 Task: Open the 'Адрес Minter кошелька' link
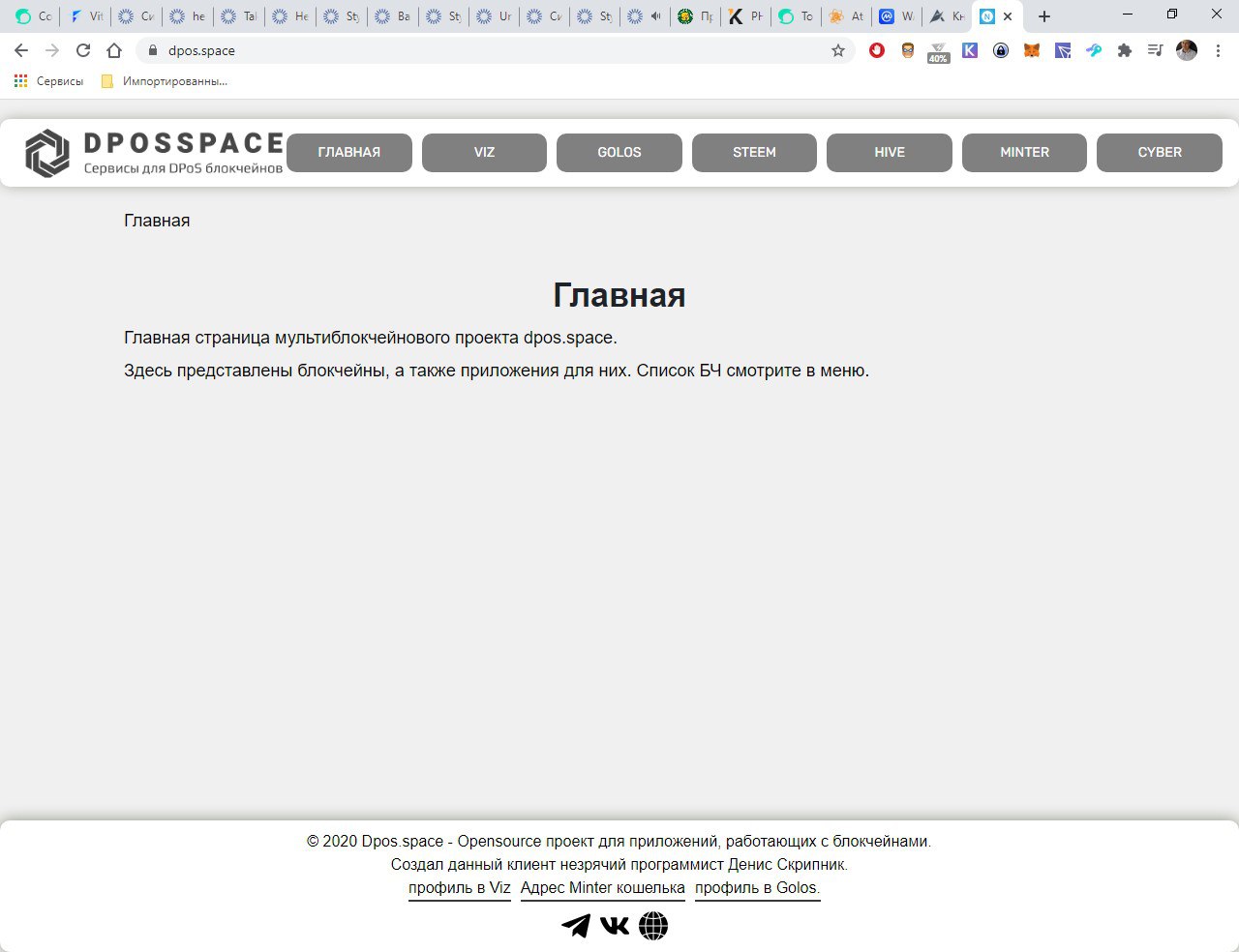tap(602, 887)
